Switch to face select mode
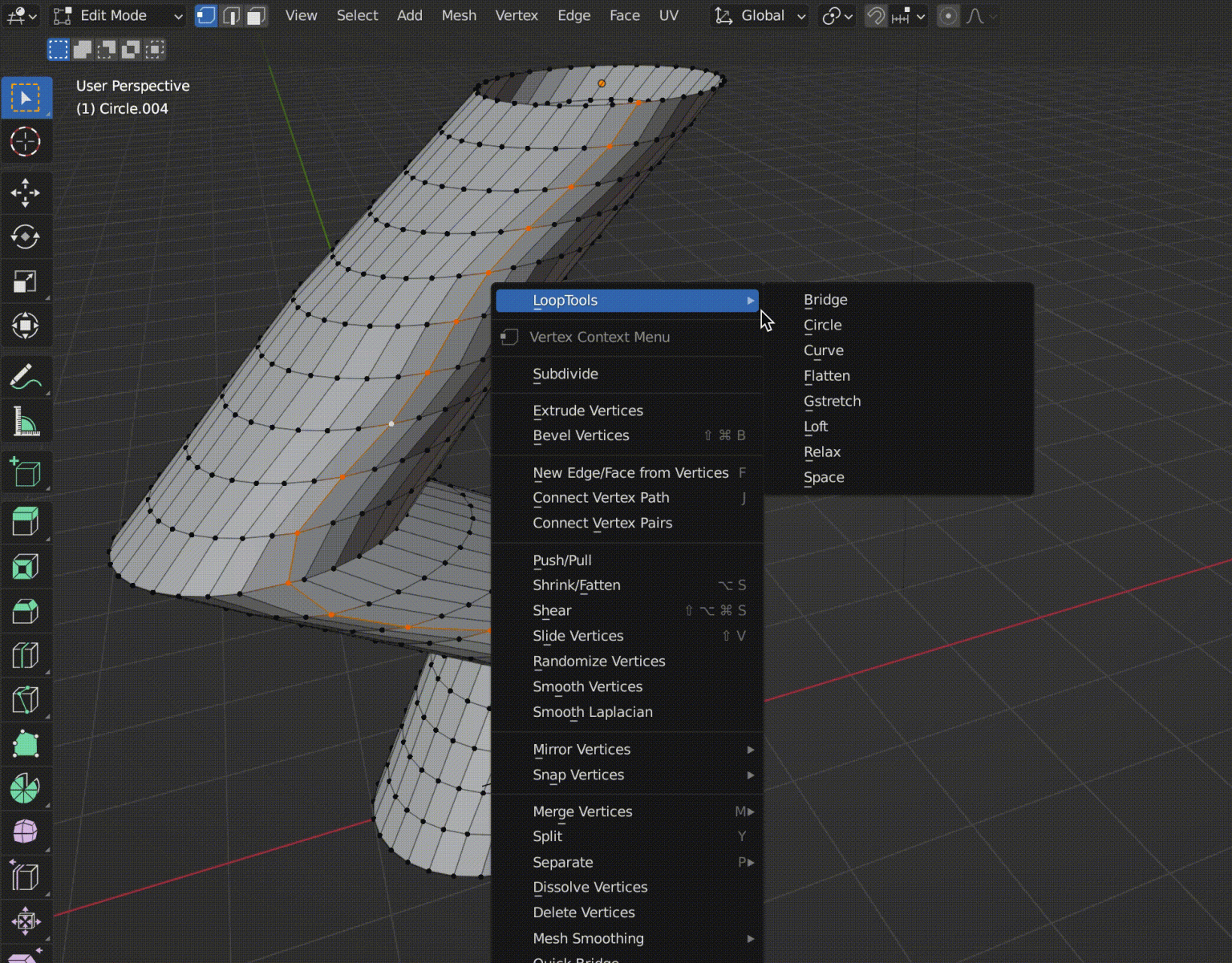1232x963 pixels. [x=256, y=15]
